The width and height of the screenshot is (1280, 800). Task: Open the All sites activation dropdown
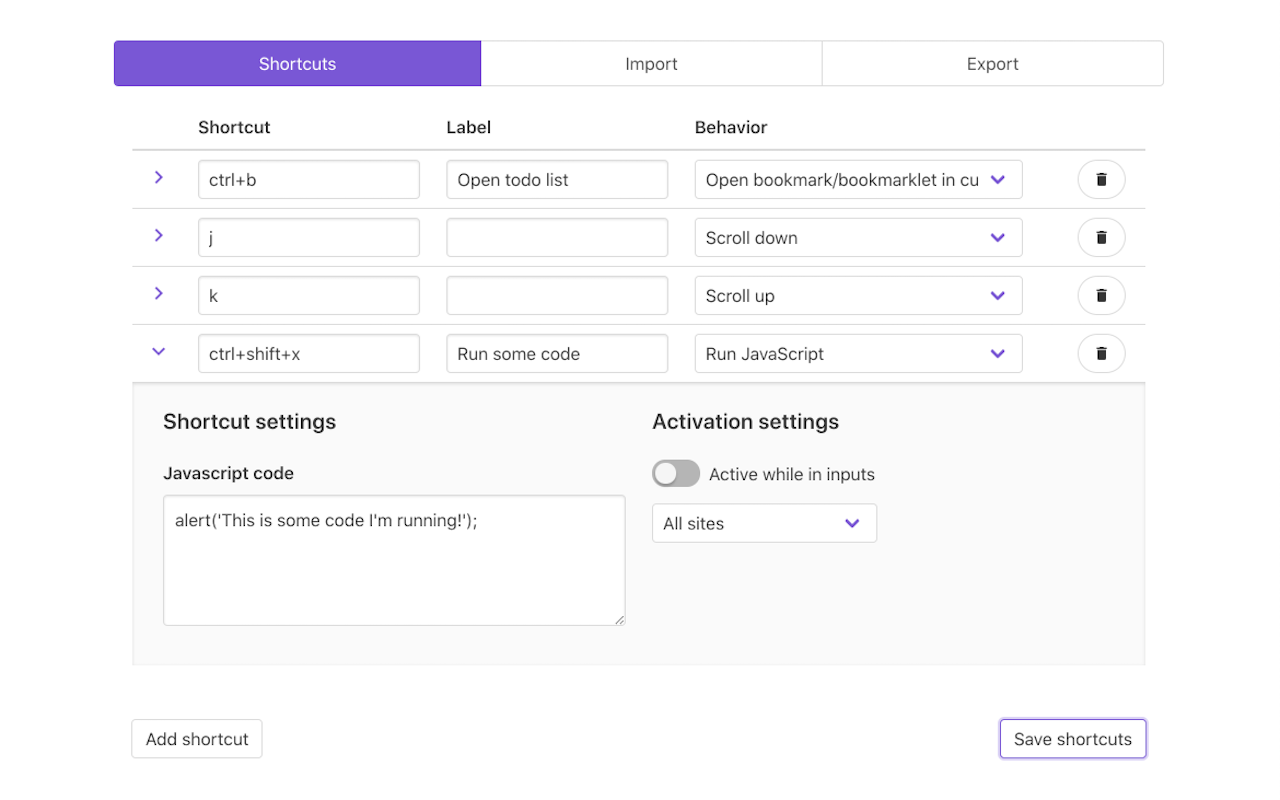(764, 523)
